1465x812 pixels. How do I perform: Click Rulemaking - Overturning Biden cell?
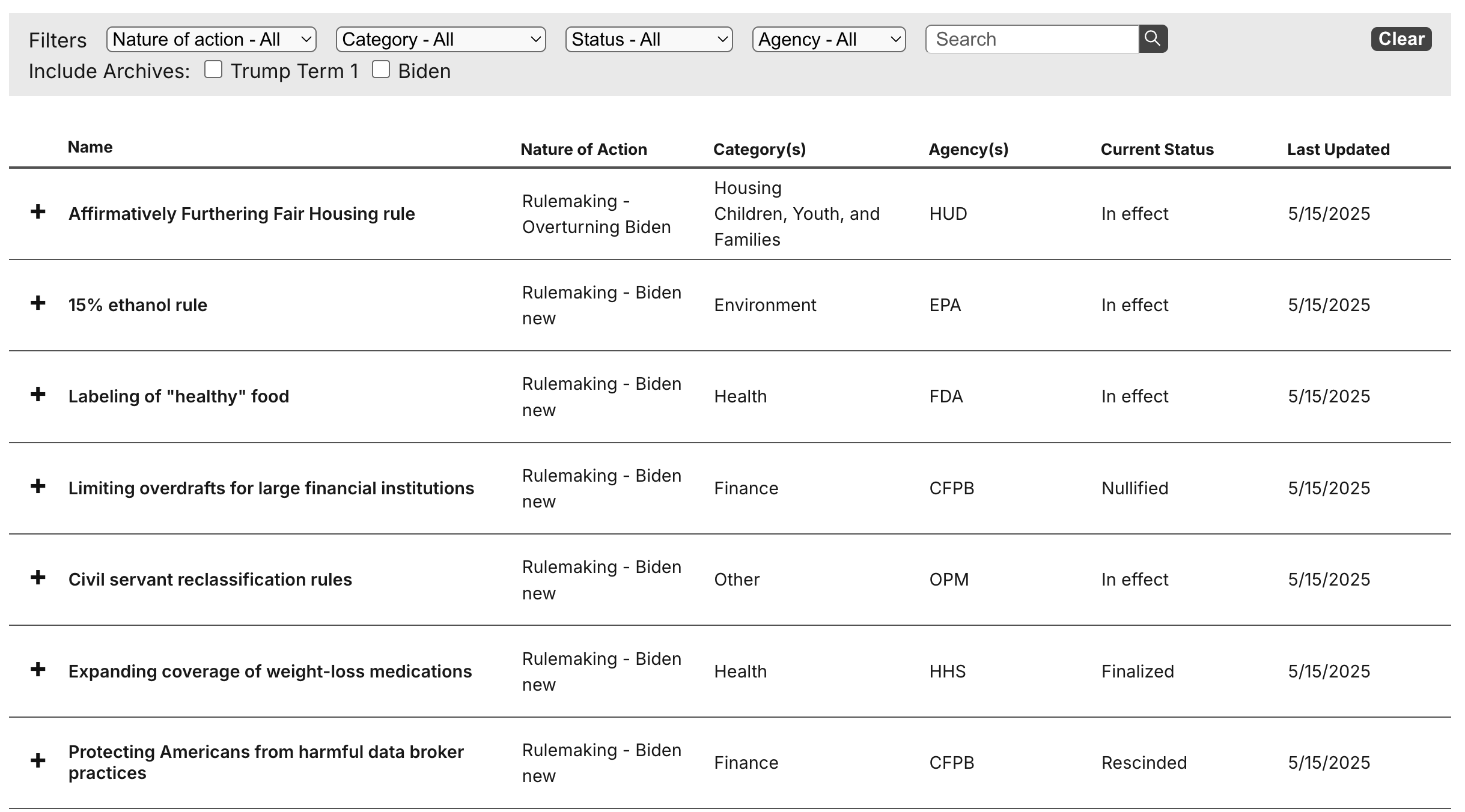coord(596,214)
